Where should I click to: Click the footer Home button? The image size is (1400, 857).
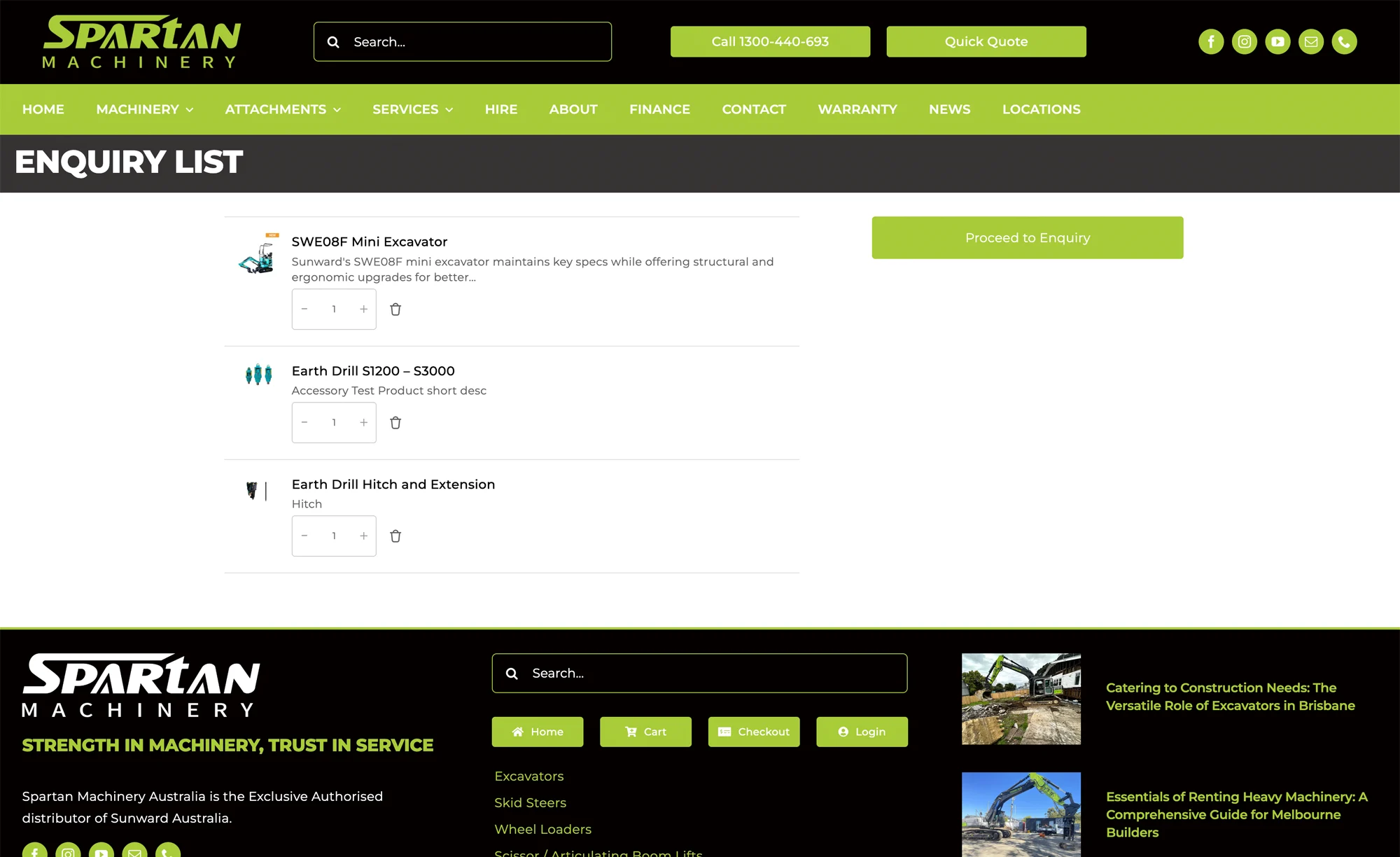538,732
